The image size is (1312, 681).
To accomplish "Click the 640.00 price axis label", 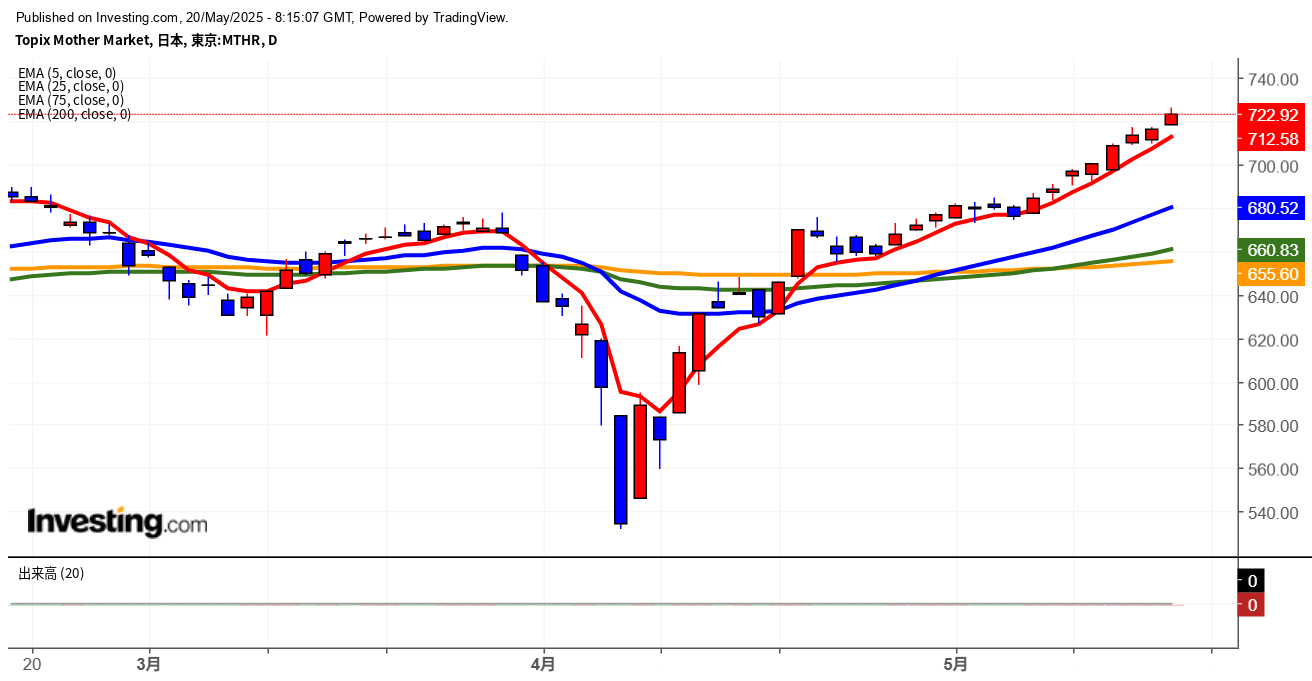I will 1273,297.
